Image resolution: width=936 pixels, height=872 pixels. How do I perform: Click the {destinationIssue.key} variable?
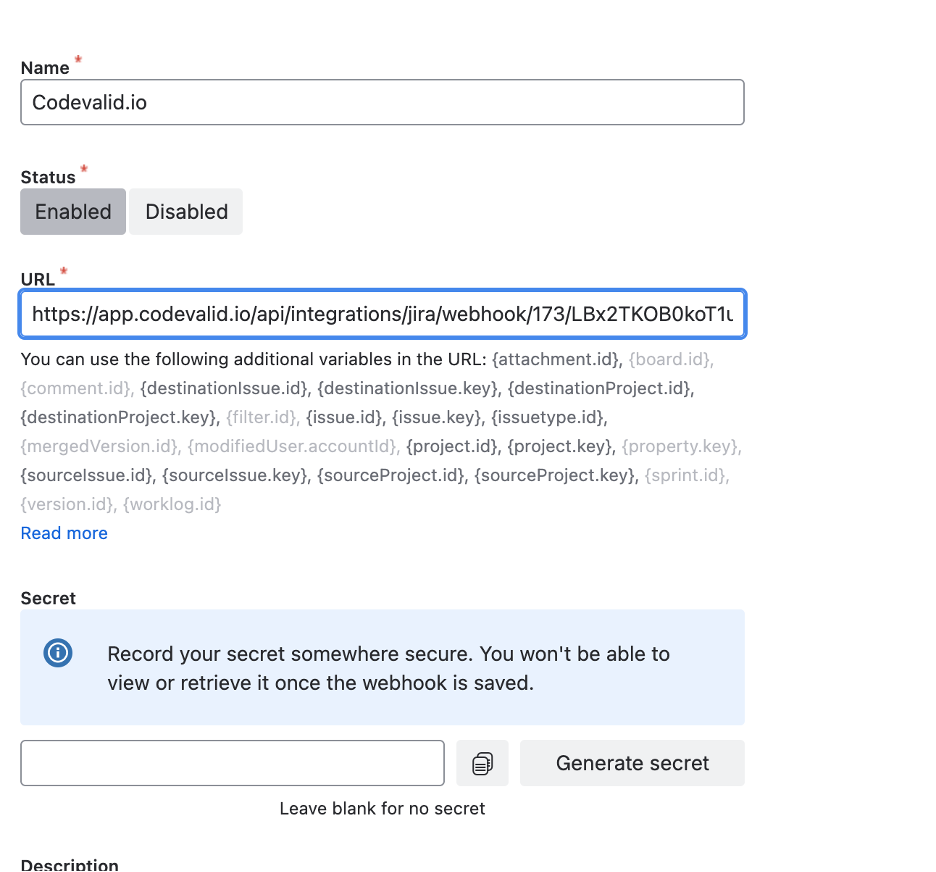pos(407,389)
